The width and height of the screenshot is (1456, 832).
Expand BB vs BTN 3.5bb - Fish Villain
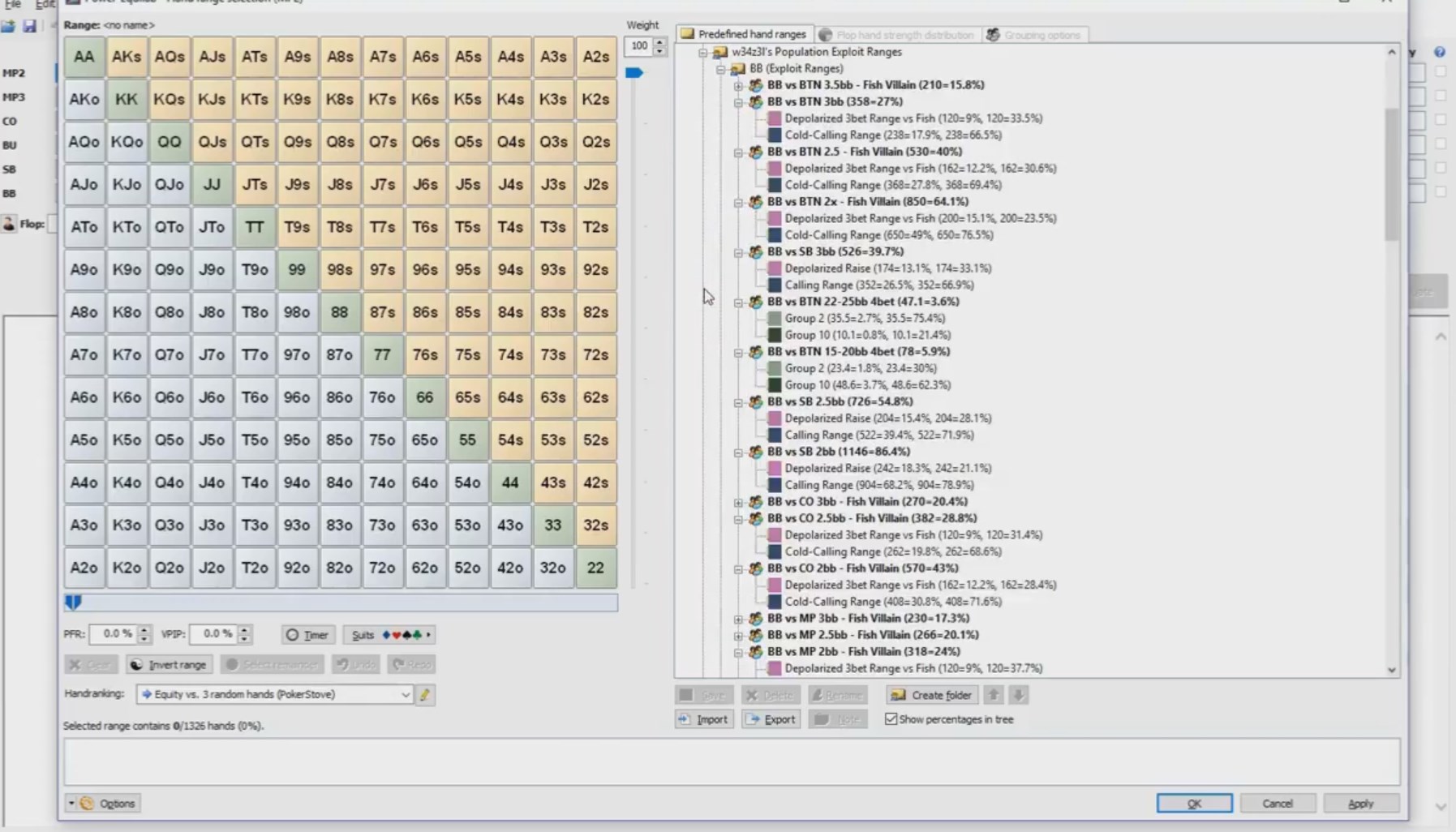738,85
